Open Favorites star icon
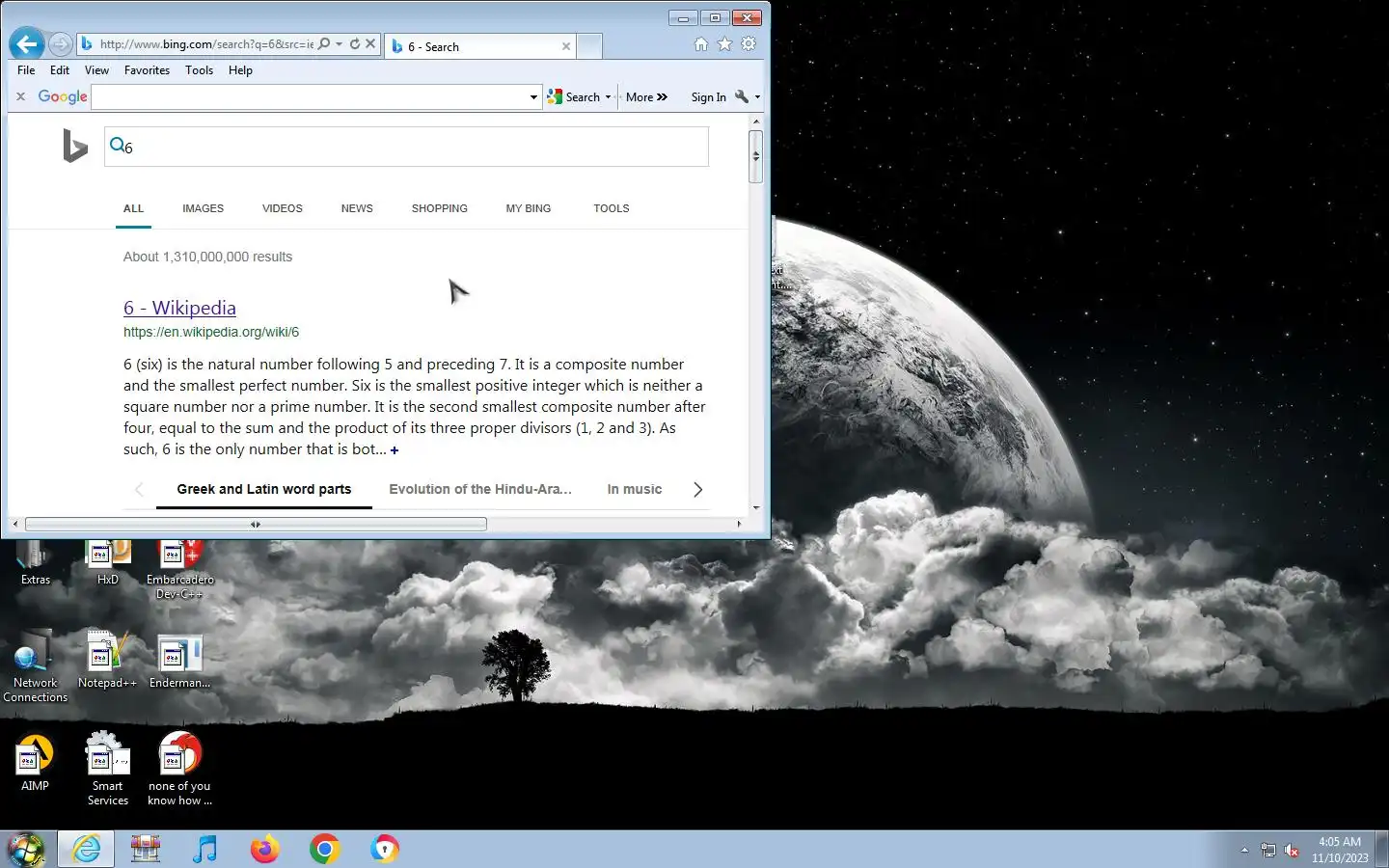Screen dimensions: 1389x868 [724, 44]
